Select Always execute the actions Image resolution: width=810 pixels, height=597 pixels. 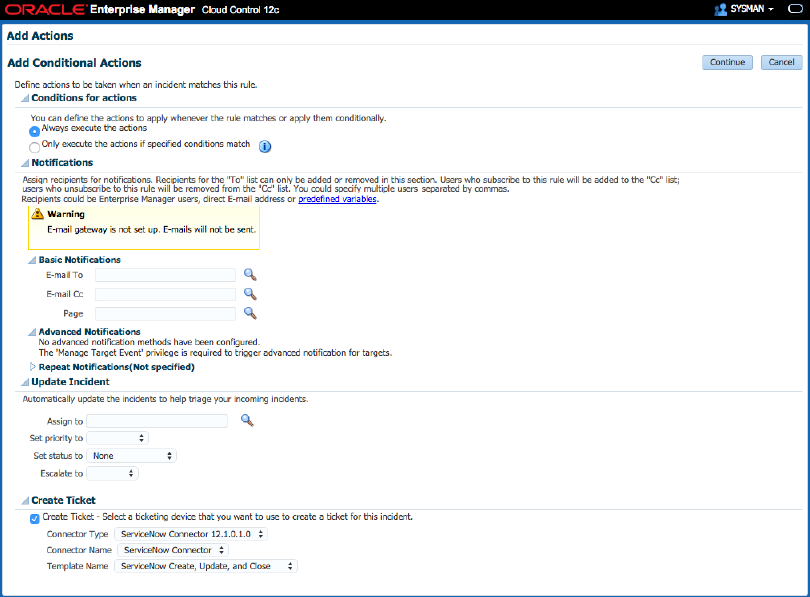click(34, 131)
